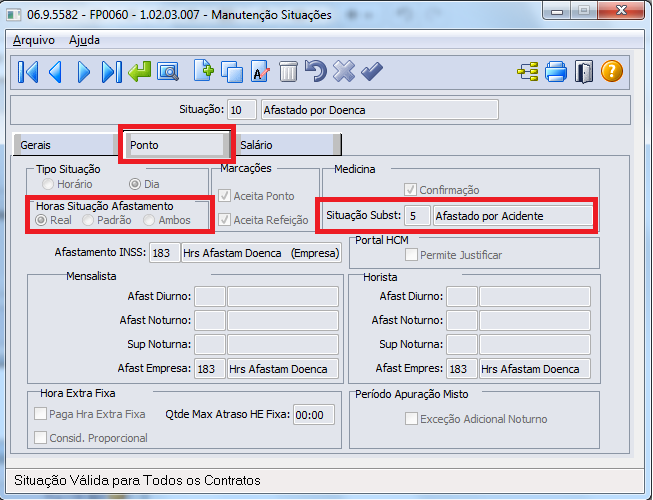Click Qtde Max Atraso HE Fixa field

(x=314, y=415)
